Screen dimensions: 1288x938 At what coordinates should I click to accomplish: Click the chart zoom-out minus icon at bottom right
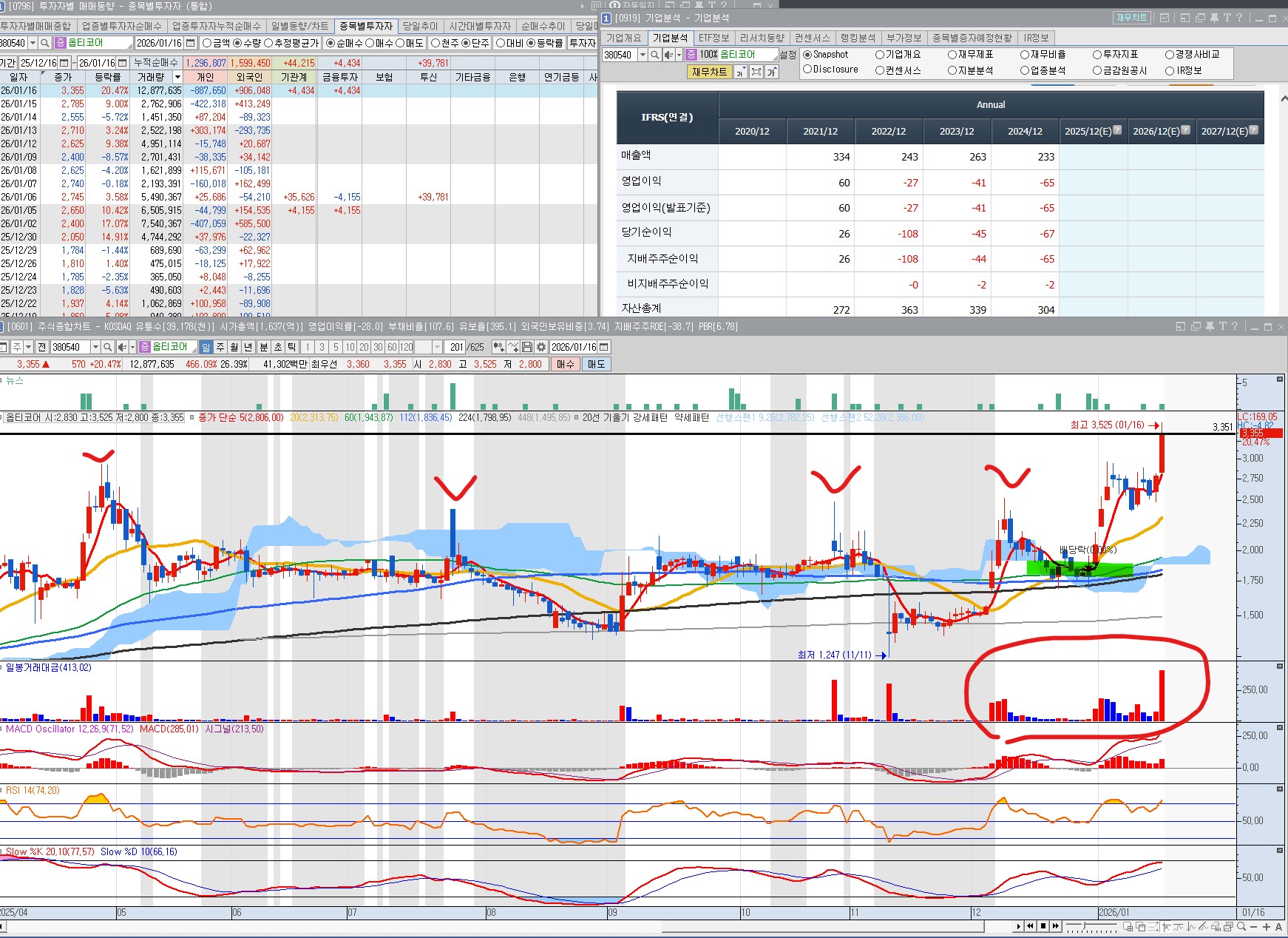point(1254,926)
